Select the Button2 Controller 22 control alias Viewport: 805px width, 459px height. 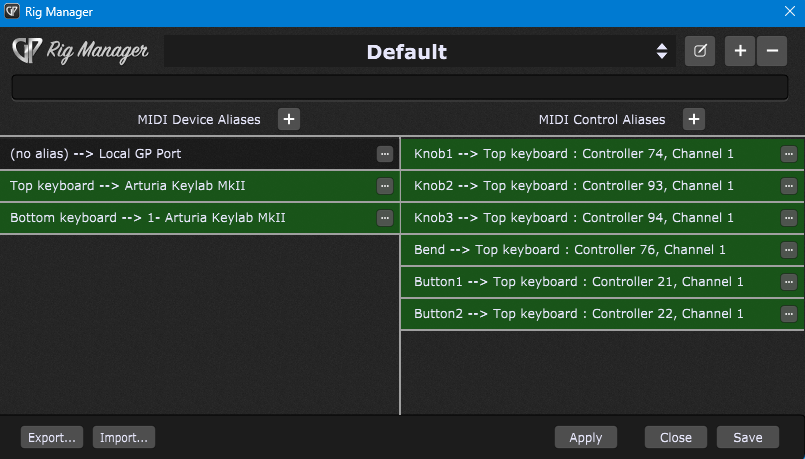tap(602, 314)
